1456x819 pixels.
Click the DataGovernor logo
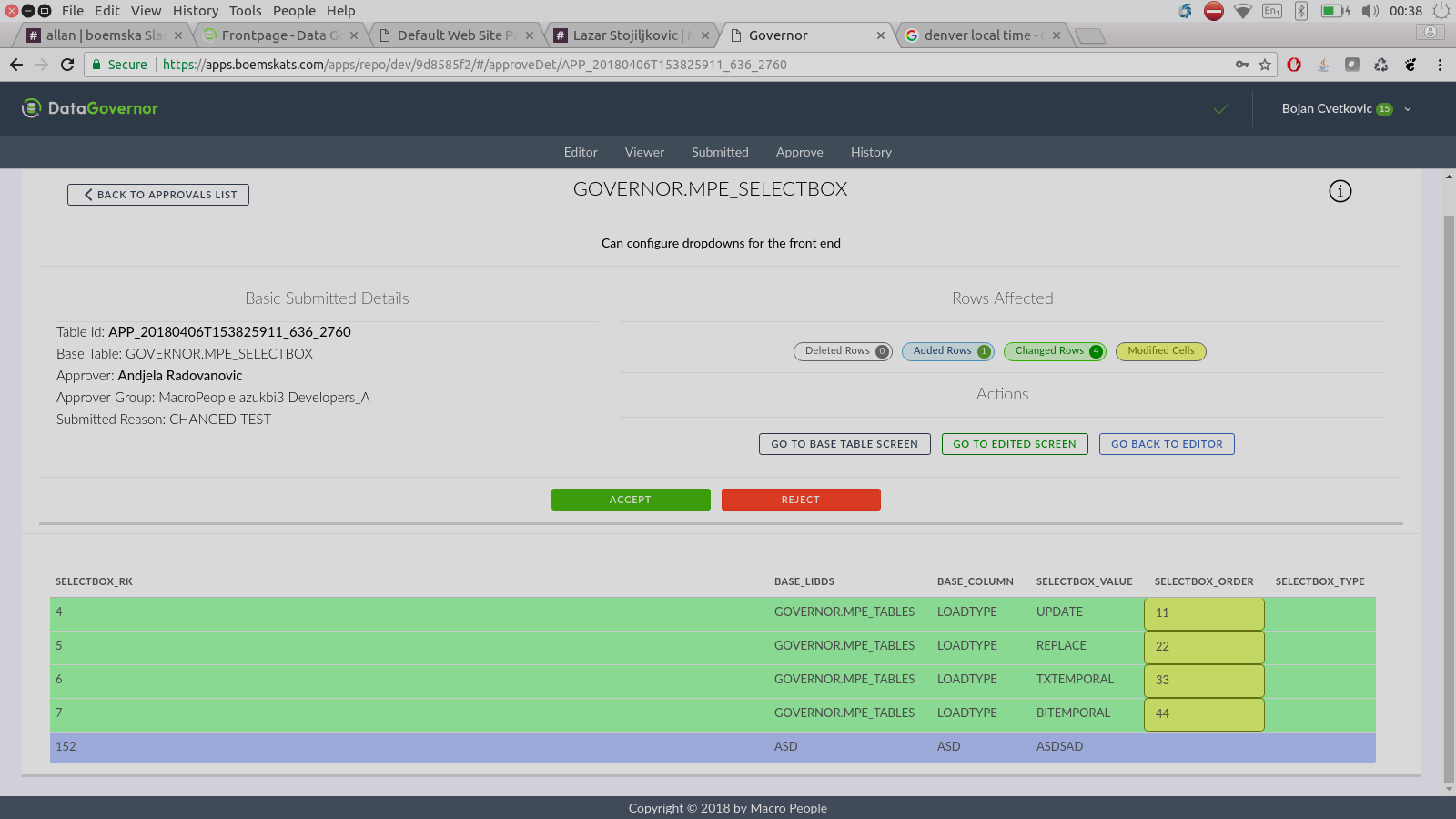pos(90,108)
